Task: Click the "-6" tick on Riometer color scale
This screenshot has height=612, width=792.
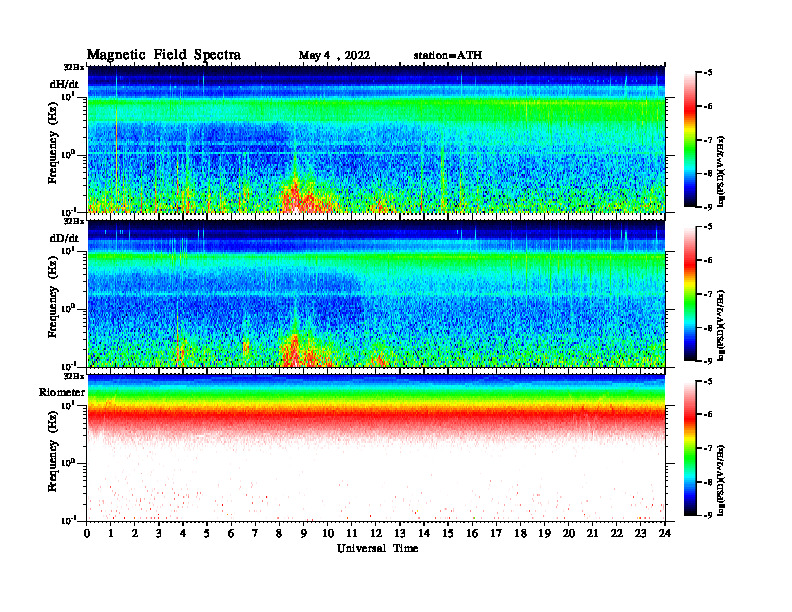Action: coord(707,415)
